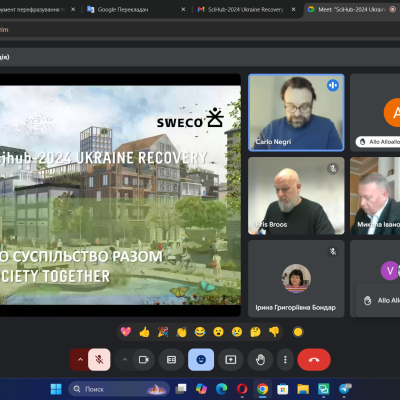Click the Meet tab recording indicator
Viewport: 400px width, 400px height.
click(393, 9)
